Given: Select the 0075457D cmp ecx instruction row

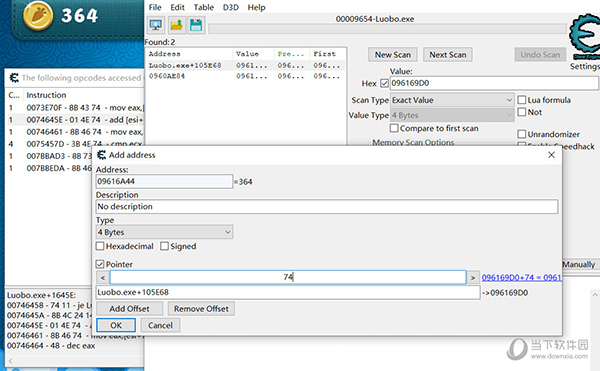Looking at the screenshot, I should coord(75,144).
